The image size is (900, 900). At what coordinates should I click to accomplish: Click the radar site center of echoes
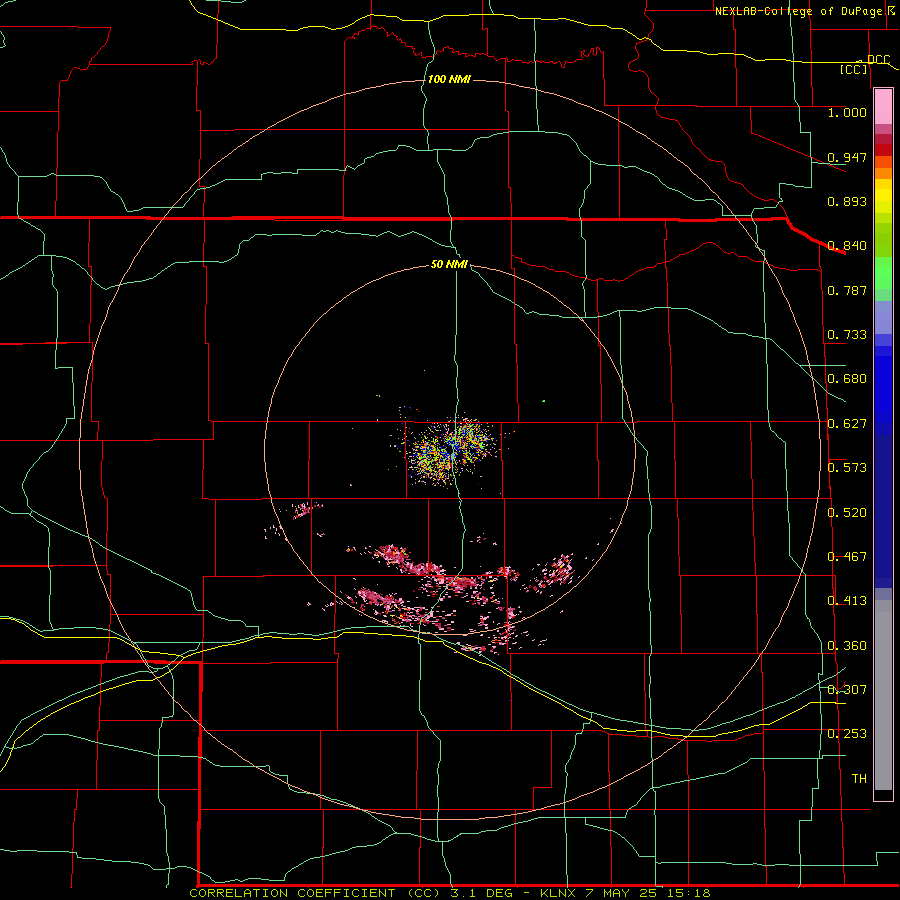click(452, 451)
